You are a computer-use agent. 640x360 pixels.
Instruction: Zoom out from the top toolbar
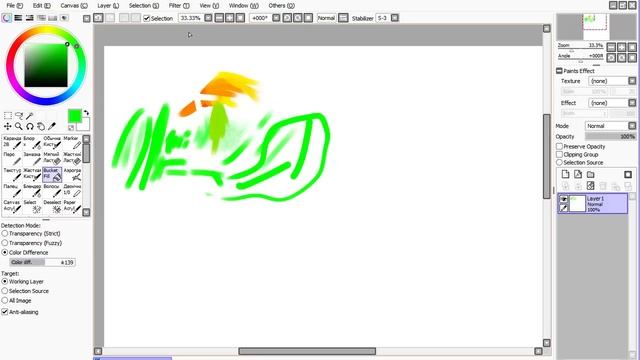click(219, 18)
